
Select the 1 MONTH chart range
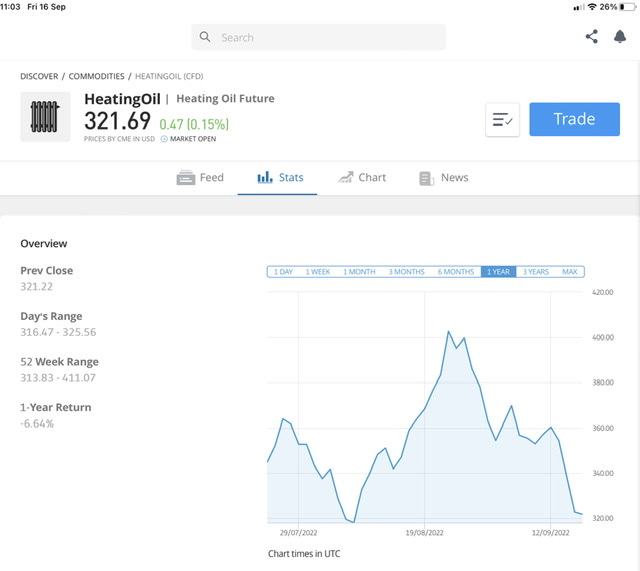tap(359, 272)
